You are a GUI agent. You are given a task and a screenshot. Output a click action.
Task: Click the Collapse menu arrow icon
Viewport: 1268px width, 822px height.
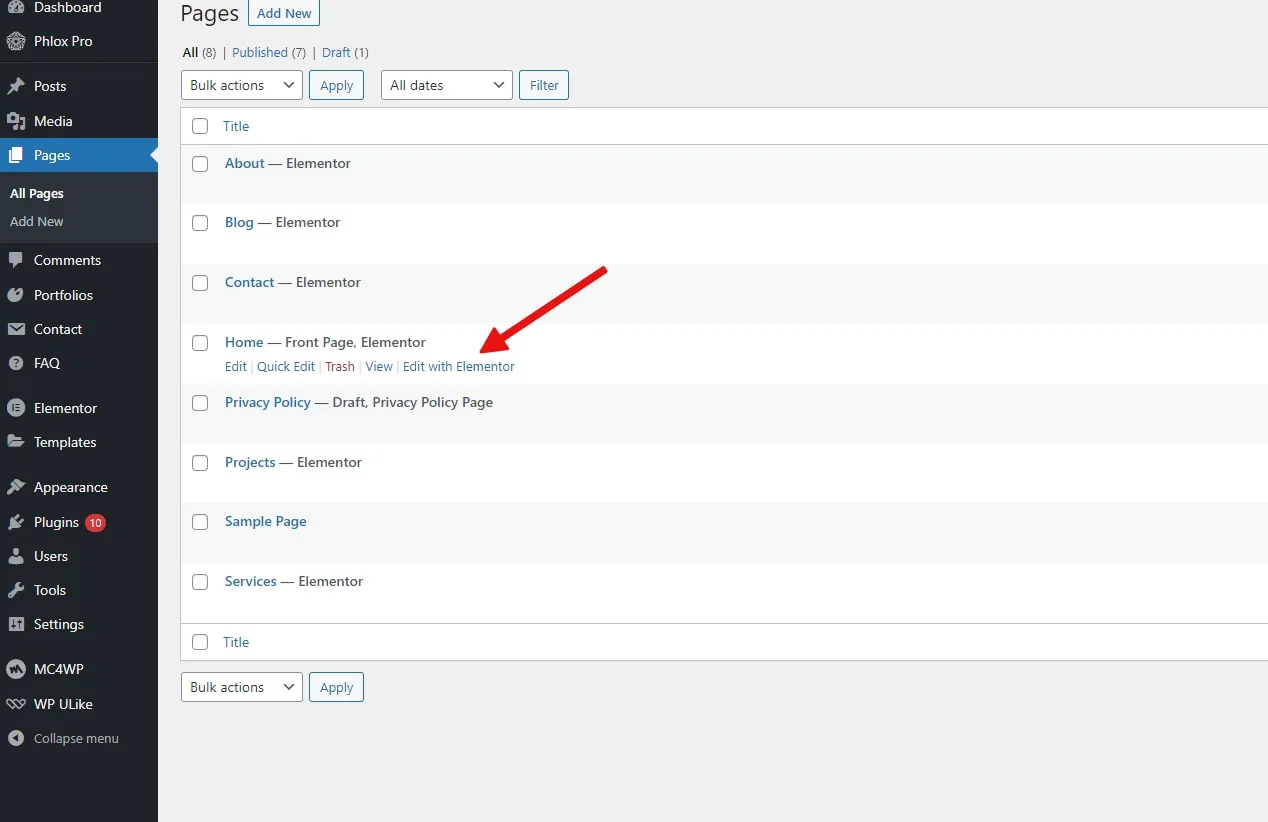pos(16,738)
